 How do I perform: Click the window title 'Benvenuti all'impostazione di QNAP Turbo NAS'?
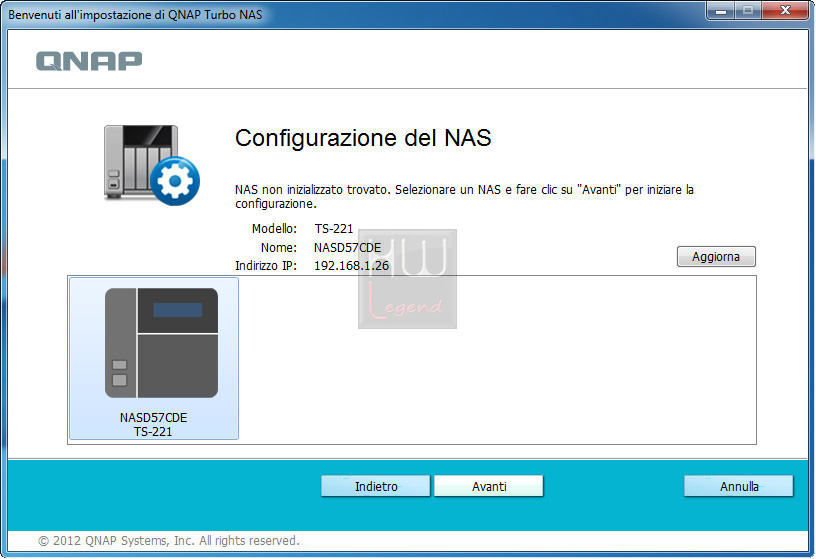pos(135,15)
